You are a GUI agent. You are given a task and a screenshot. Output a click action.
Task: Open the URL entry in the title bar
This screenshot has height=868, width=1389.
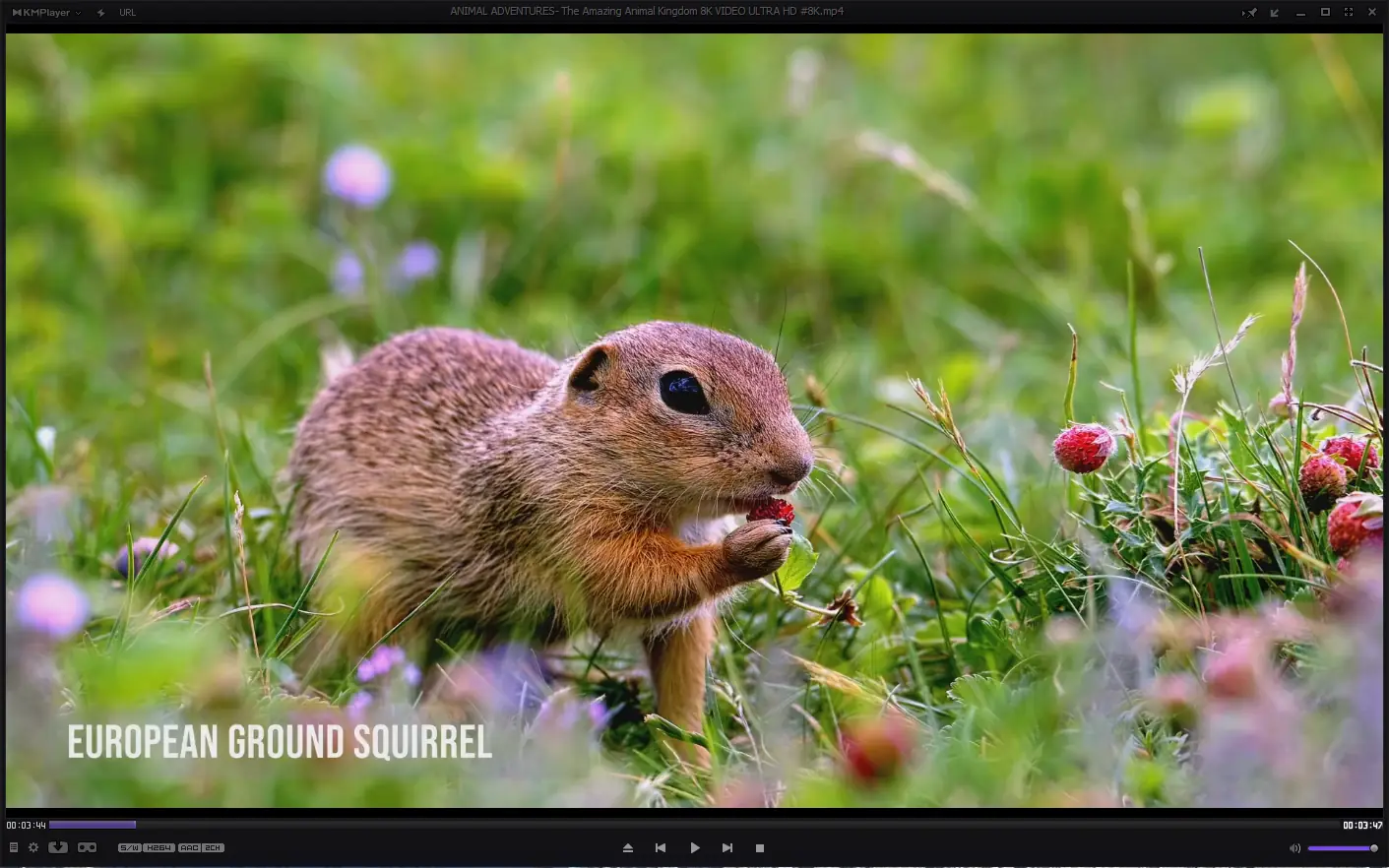tap(128, 13)
